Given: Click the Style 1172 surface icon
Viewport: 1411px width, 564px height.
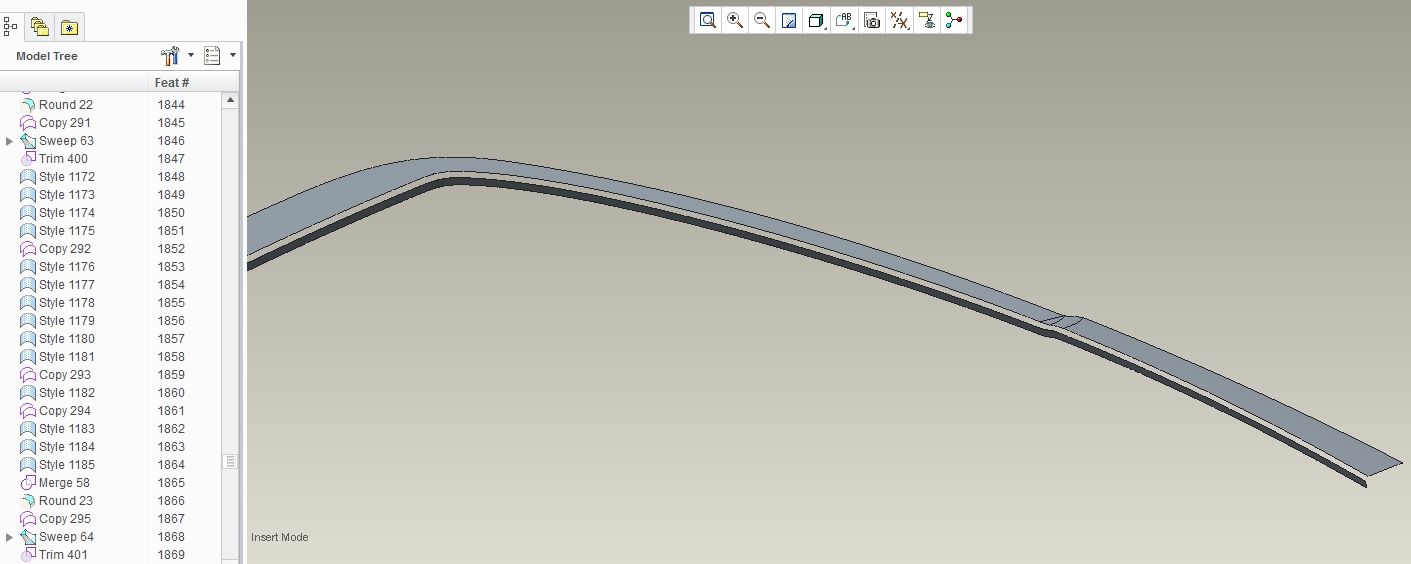Looking at the screenshot, I should coord(28,177).
